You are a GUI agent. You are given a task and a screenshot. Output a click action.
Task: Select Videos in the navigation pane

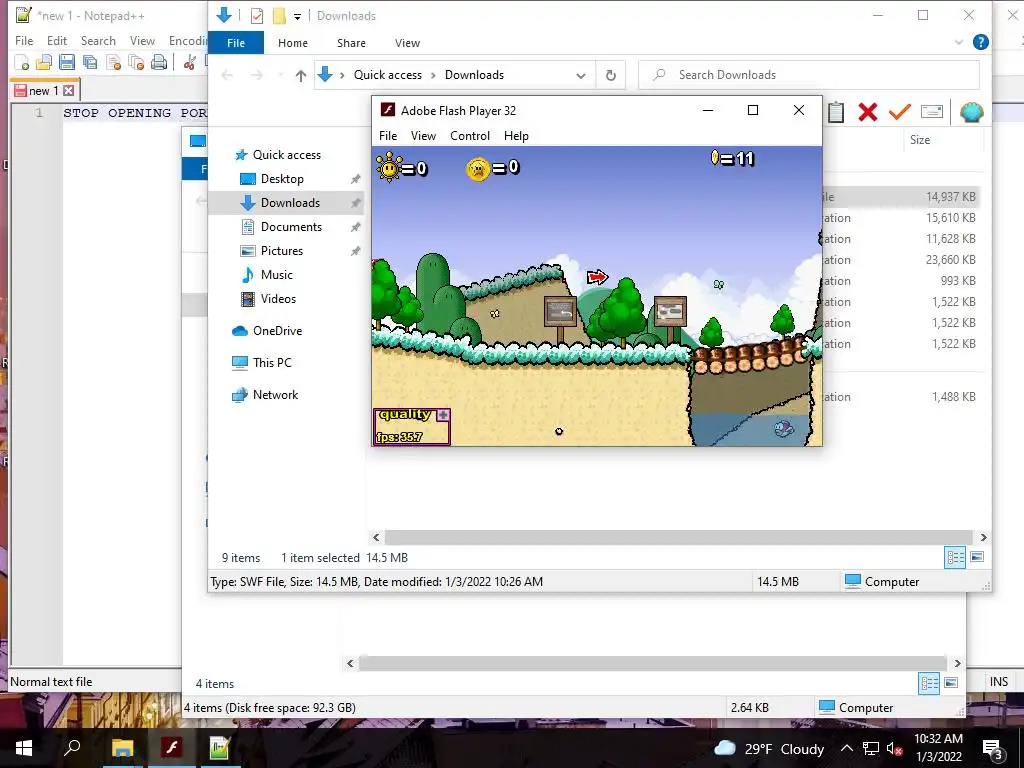(278, 299)
